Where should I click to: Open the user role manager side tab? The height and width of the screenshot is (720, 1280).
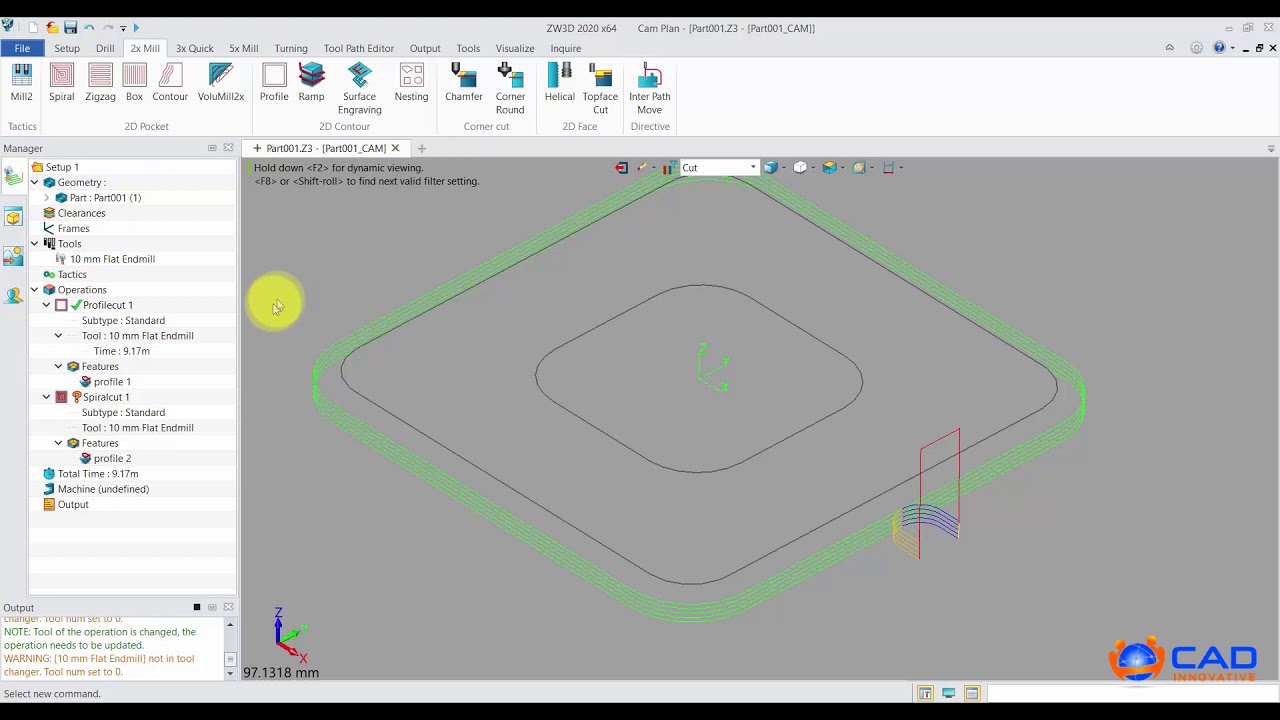click(x=13, y=295)
